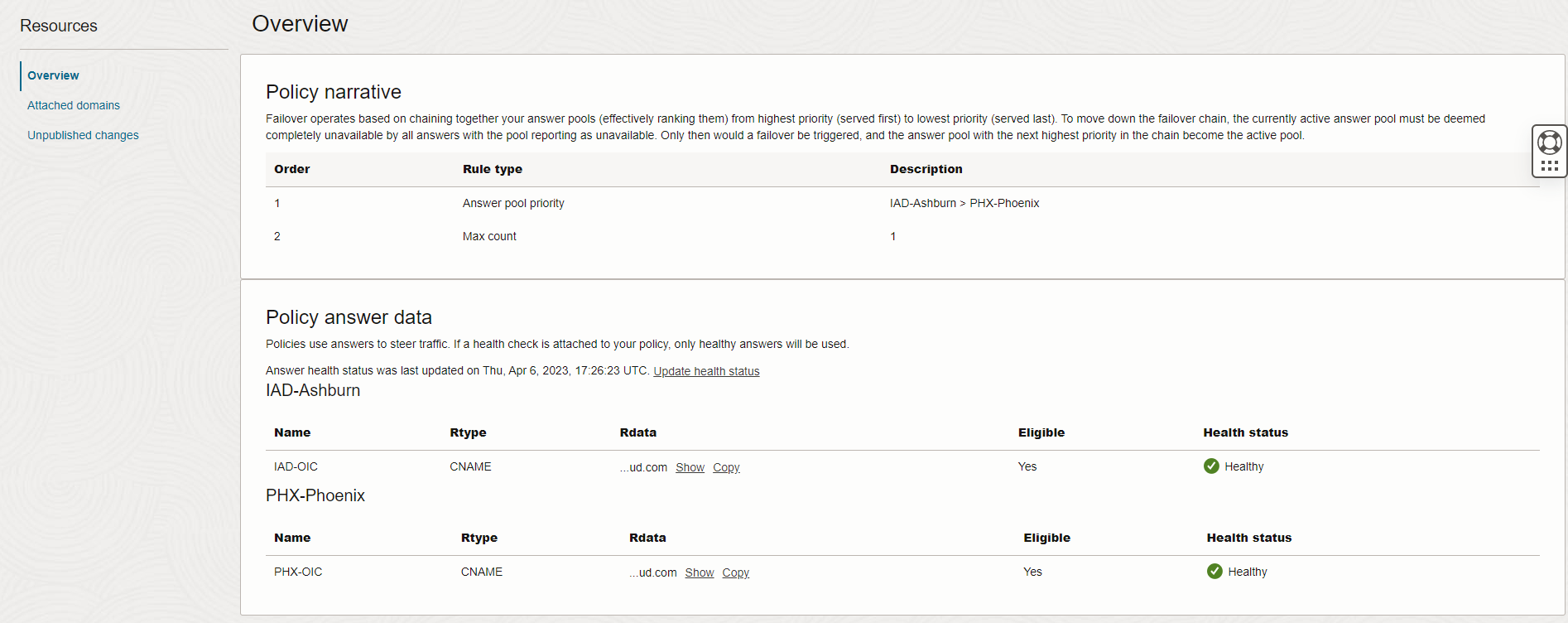Screen dimensions: 1568x623
Task: Select the Max count rule cell
Action: click(x=489, y=236)
